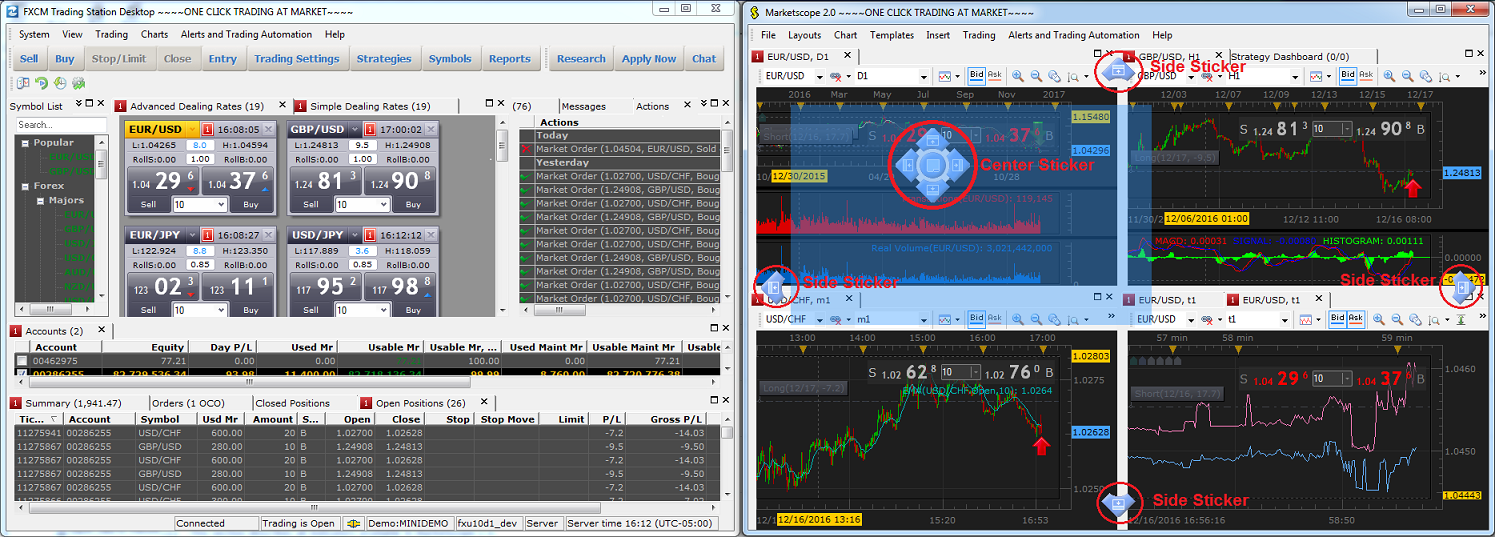1495x537 pixels.
Task: Click the Symbol List search field
Action: coord(60,125)
